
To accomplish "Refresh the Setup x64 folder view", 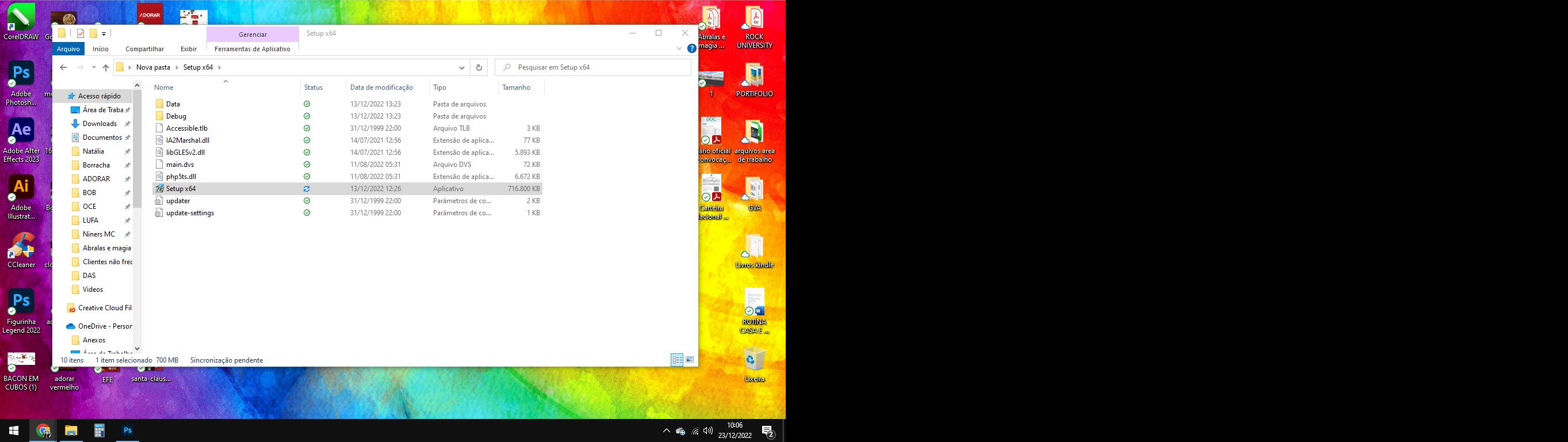I will pyautogui.click(x=479, y=67).
